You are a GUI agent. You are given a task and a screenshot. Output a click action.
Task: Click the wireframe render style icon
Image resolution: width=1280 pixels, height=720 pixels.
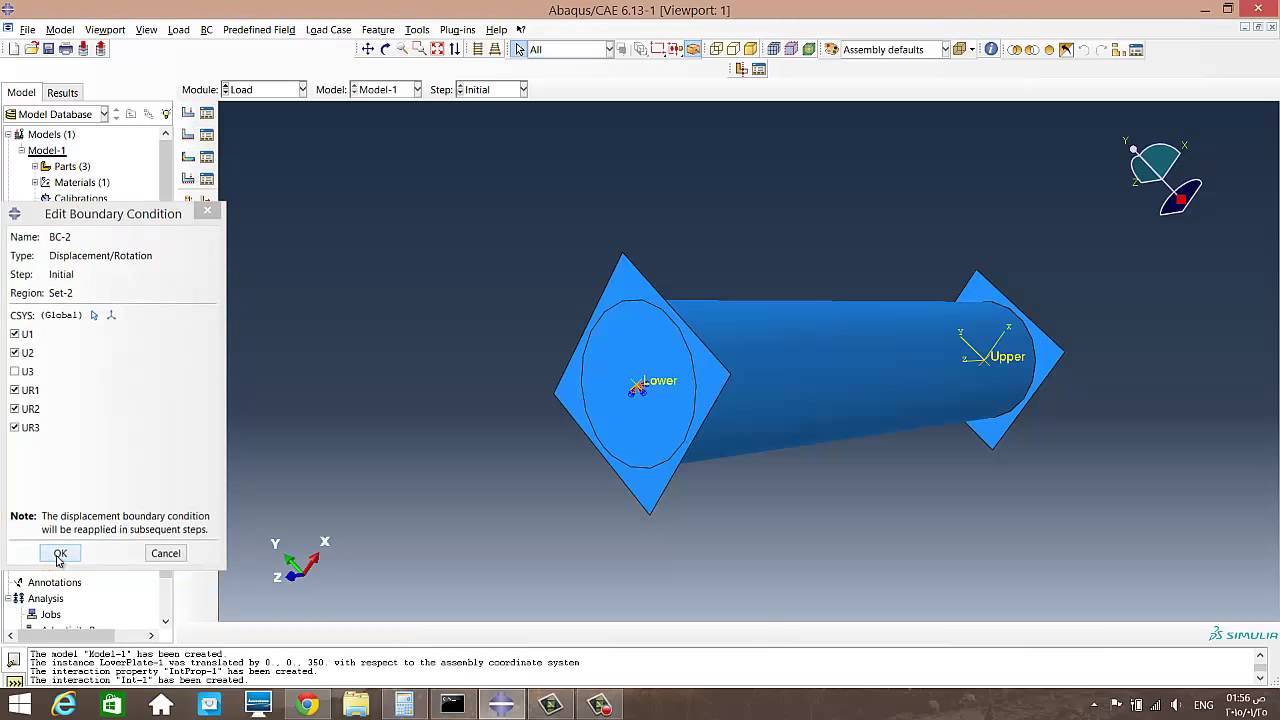click(x=716, y=49)
